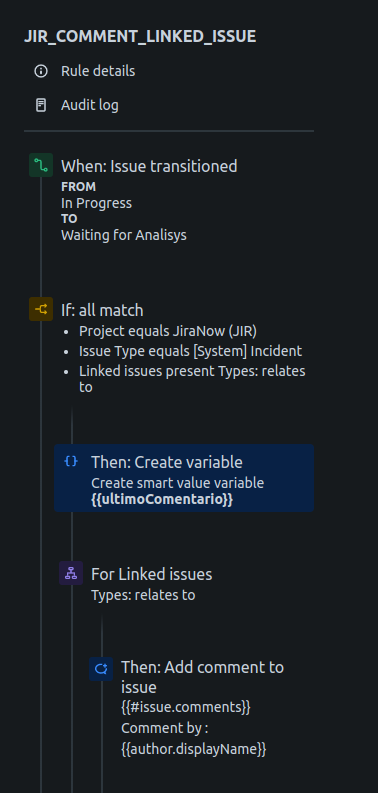Click the Project equals JiraNow (JIR) condition
378x793 pixels.
click(x=167, y=331)
